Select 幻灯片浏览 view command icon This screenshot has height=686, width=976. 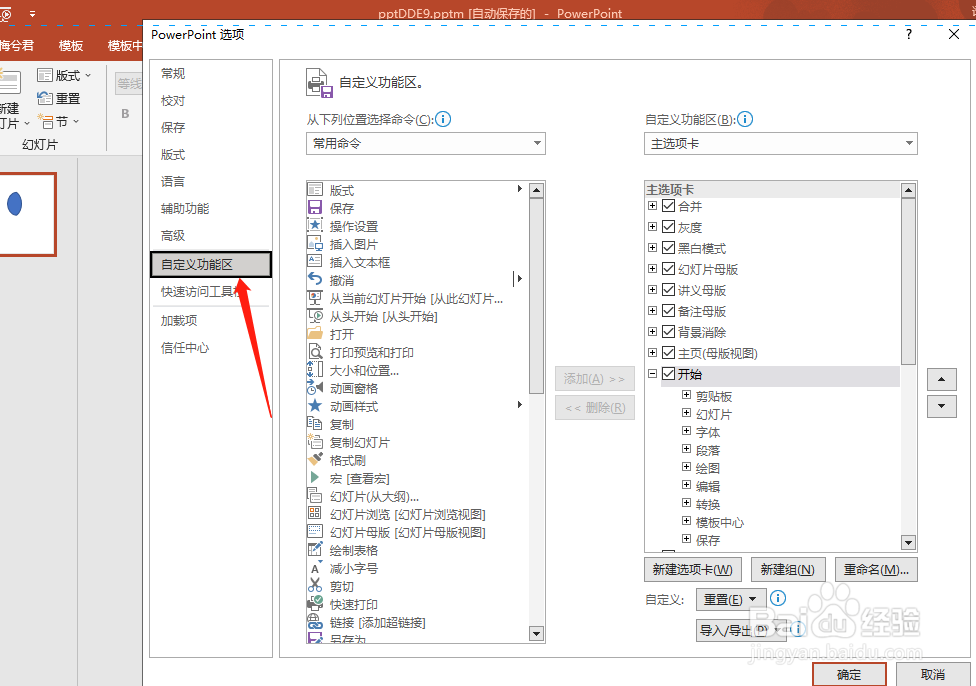(315, 514)
